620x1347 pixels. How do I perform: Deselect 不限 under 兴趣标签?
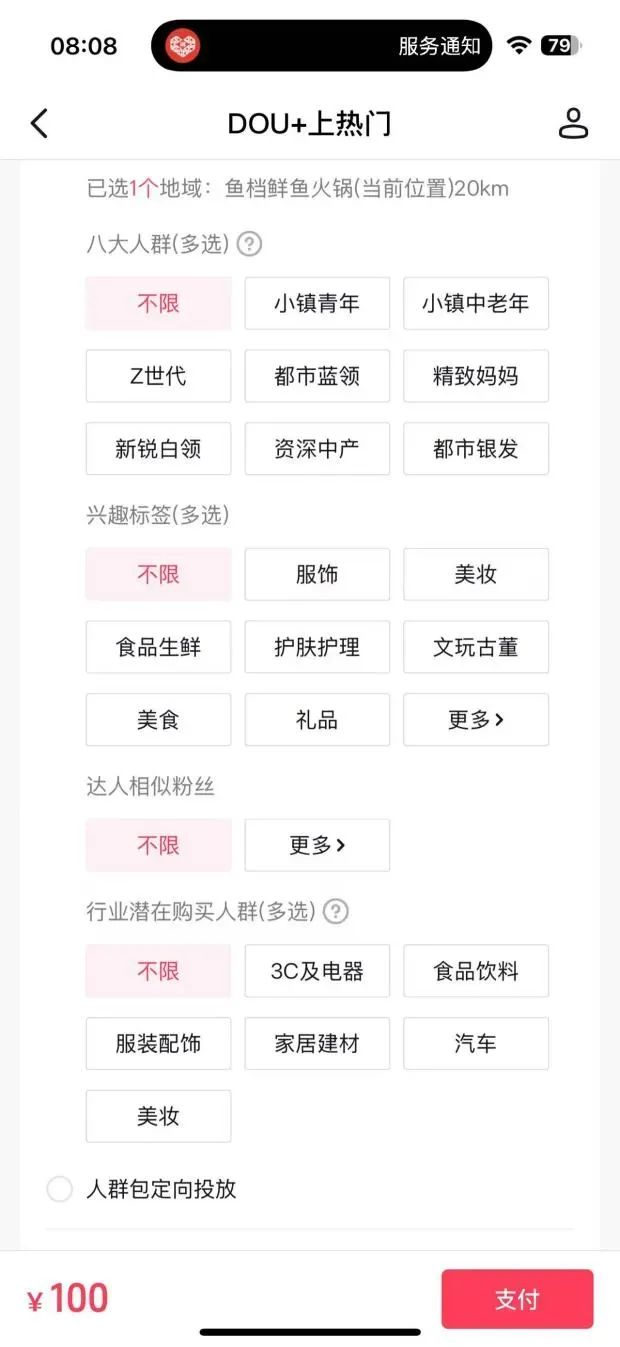[x=158, y=574]
